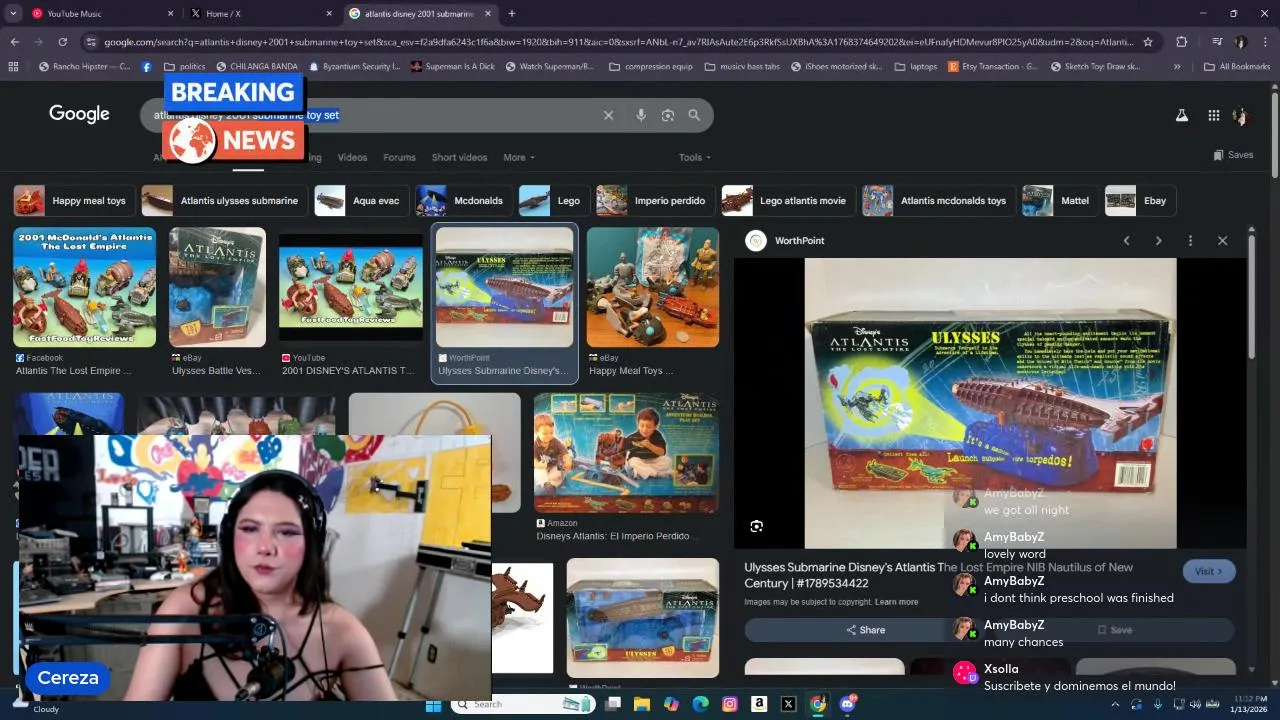Open All Bookmarks folder
This screenshot has height=720, width=1280.
click(x=1237, y=67)
